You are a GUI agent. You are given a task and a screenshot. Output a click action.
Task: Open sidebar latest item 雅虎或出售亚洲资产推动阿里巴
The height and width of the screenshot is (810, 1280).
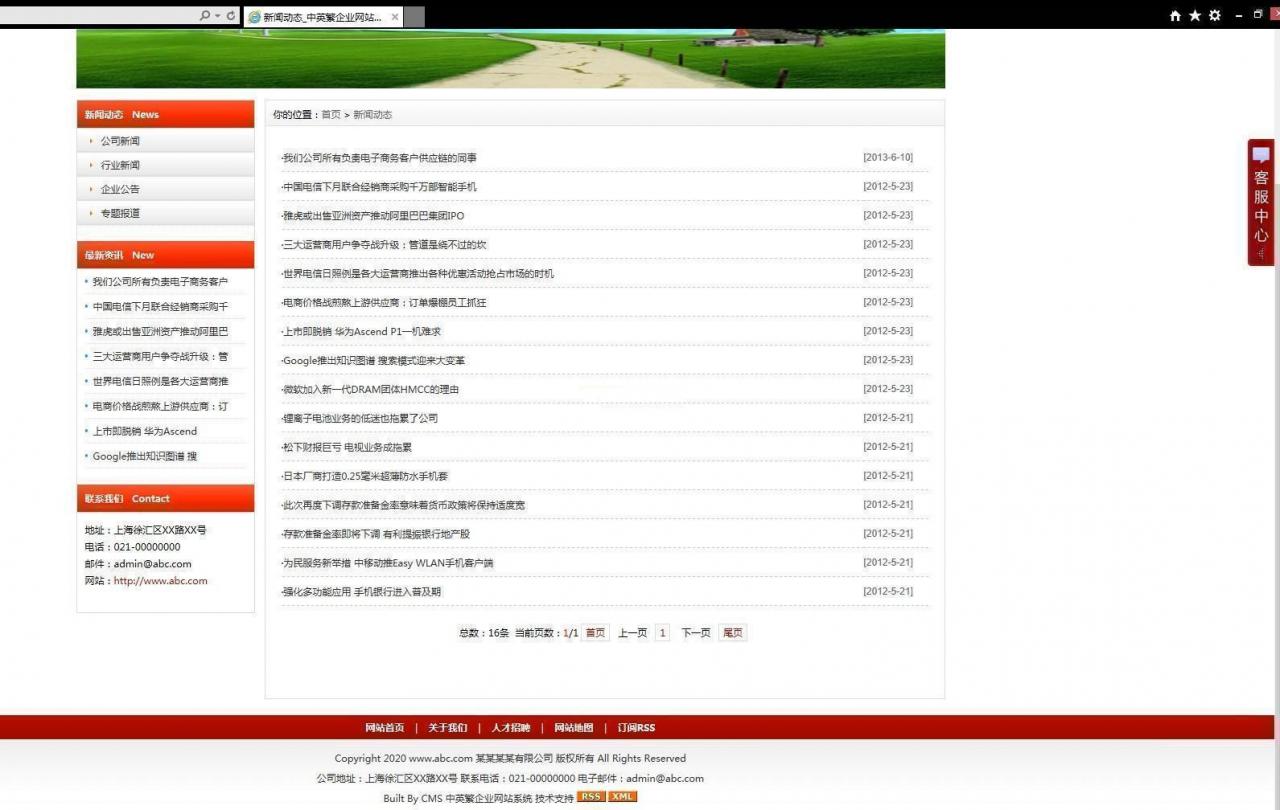pyautogui.click(x=160, y=332)
